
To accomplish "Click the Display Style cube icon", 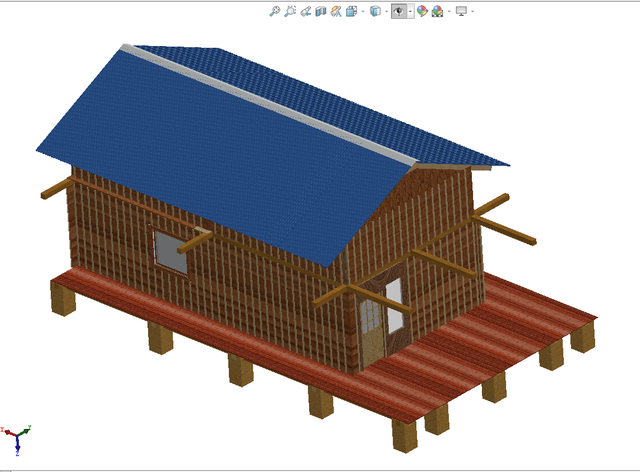I will click(x=375, y=11).
